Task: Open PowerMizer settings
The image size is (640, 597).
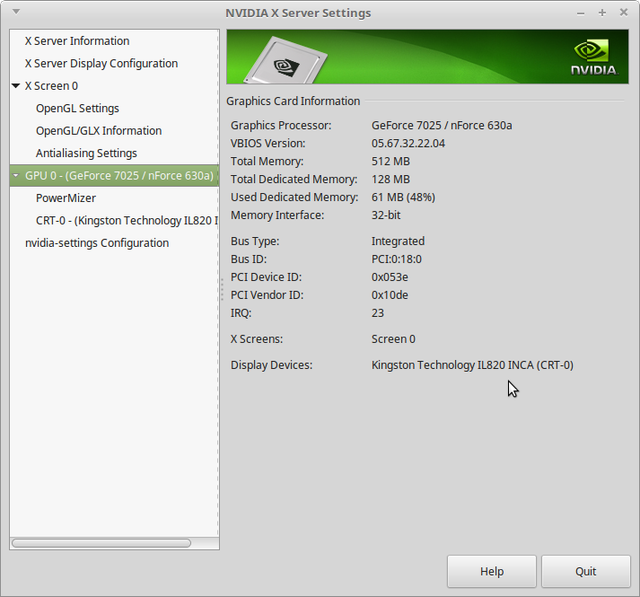Action: 114,198
